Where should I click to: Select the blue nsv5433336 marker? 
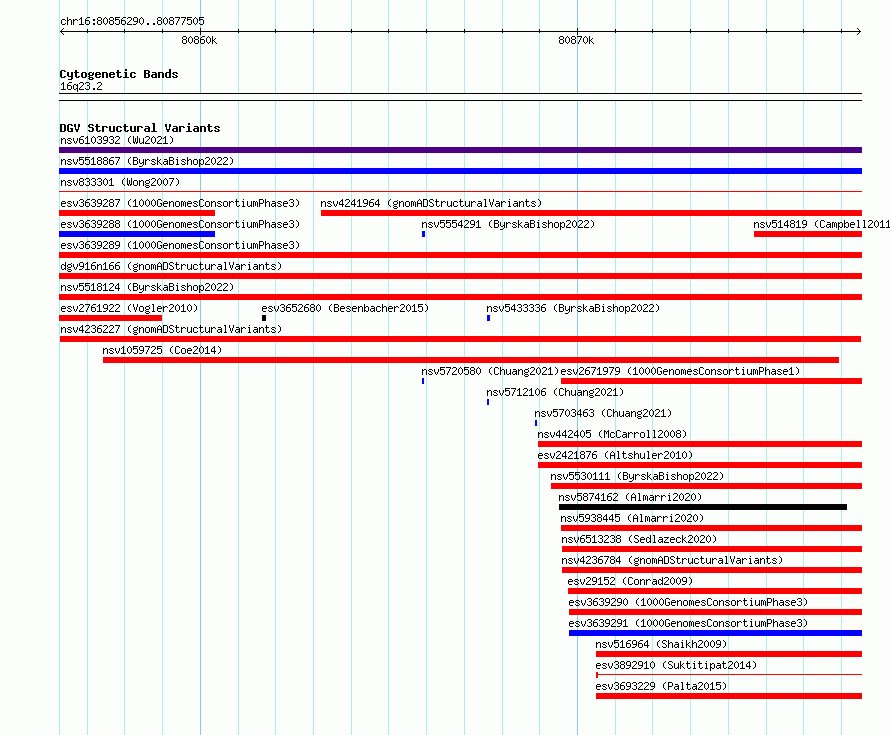488,318
